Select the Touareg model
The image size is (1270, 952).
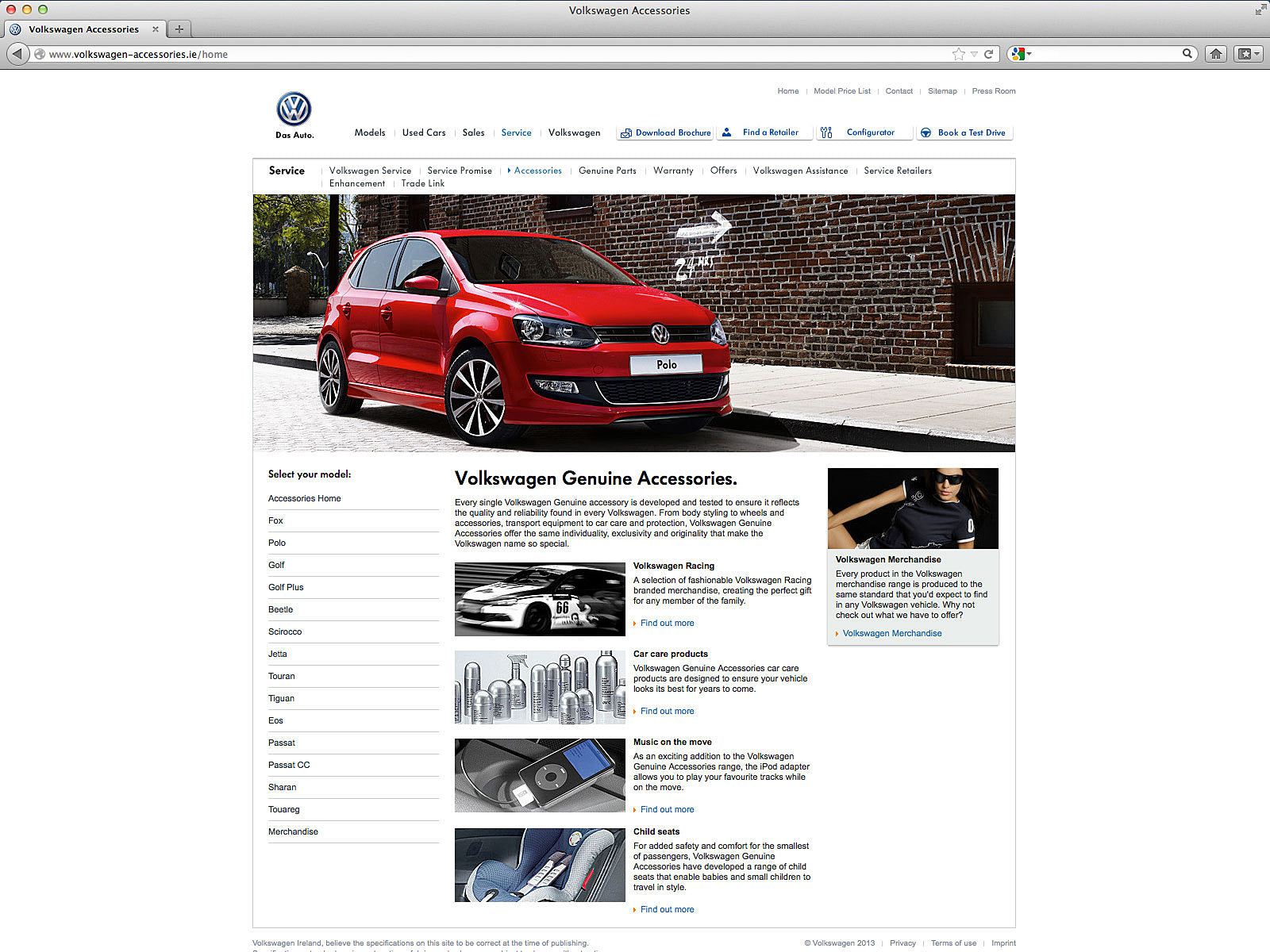(284, 809)
